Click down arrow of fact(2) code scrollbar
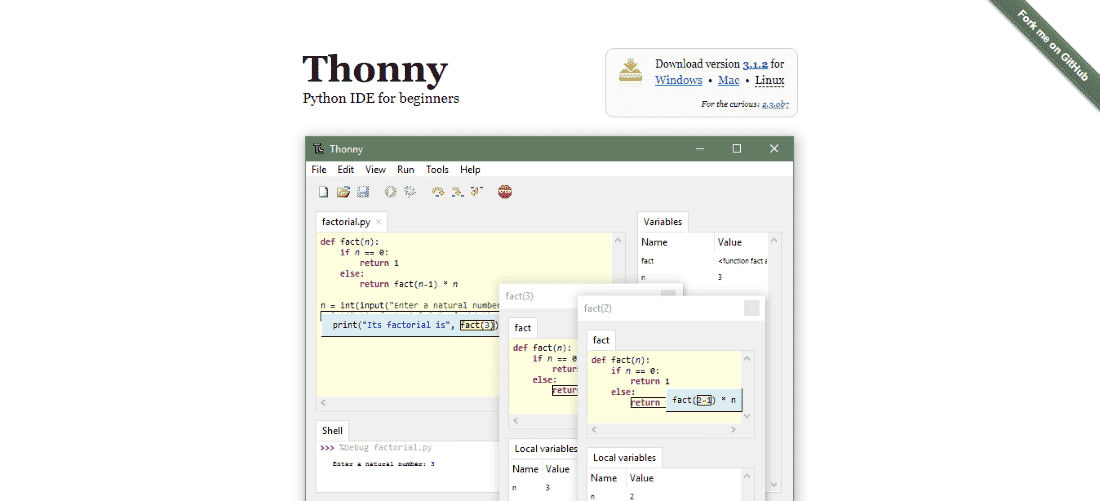This screenshot has width=1100, height=501. [746, 415]
